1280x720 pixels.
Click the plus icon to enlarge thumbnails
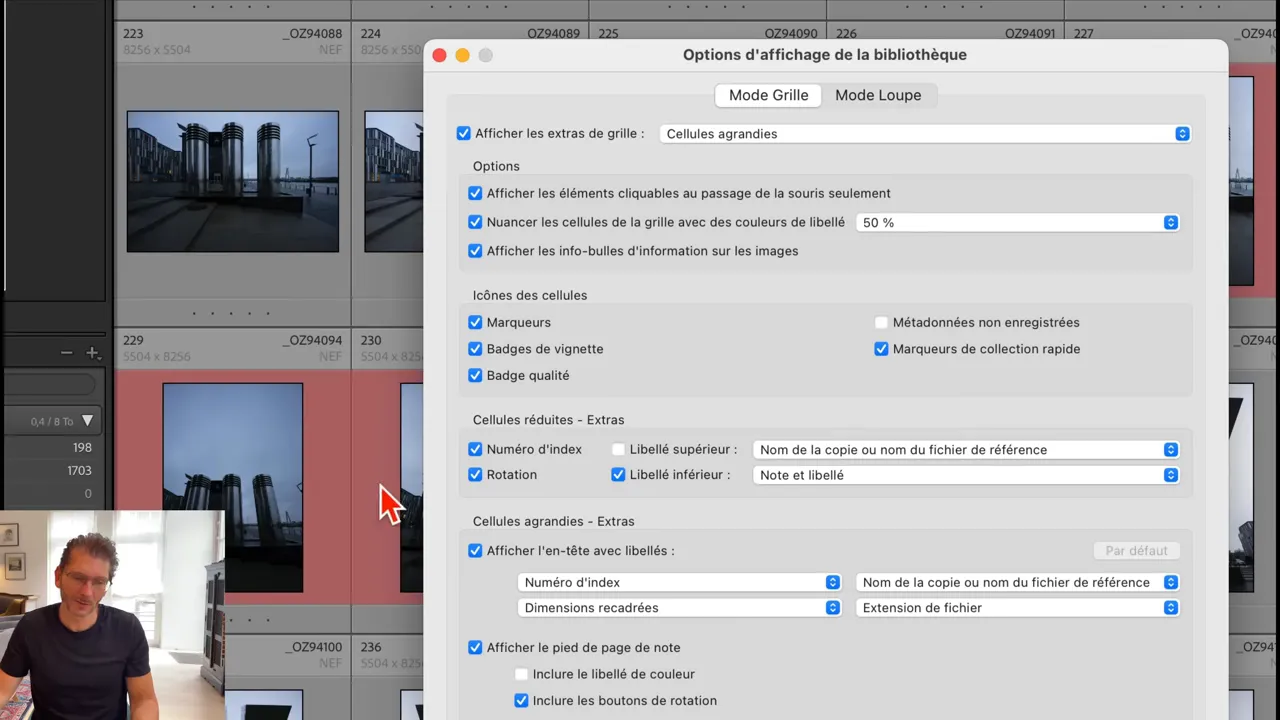point(93,352)
